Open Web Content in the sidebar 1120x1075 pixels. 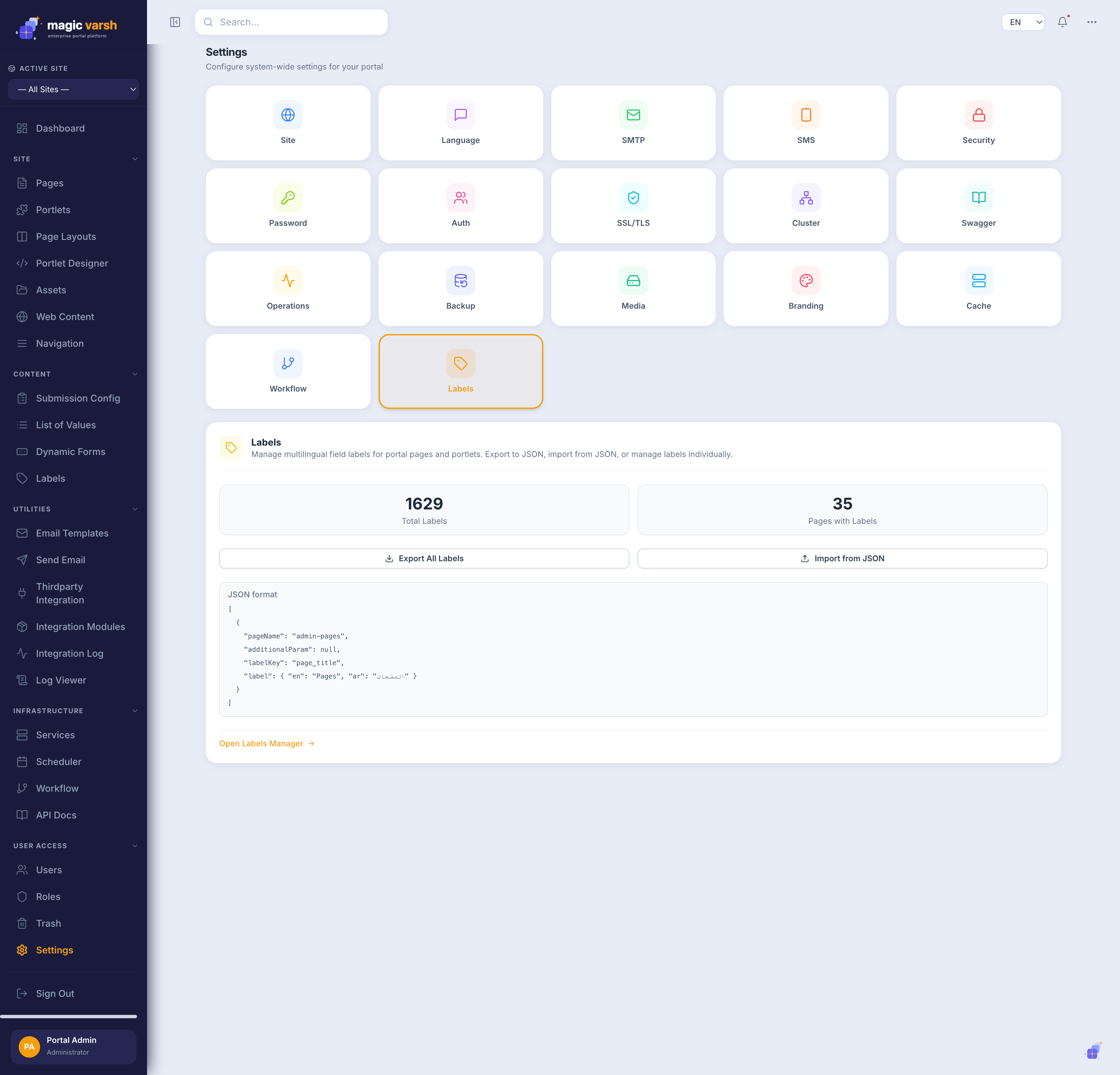[73, 316]
